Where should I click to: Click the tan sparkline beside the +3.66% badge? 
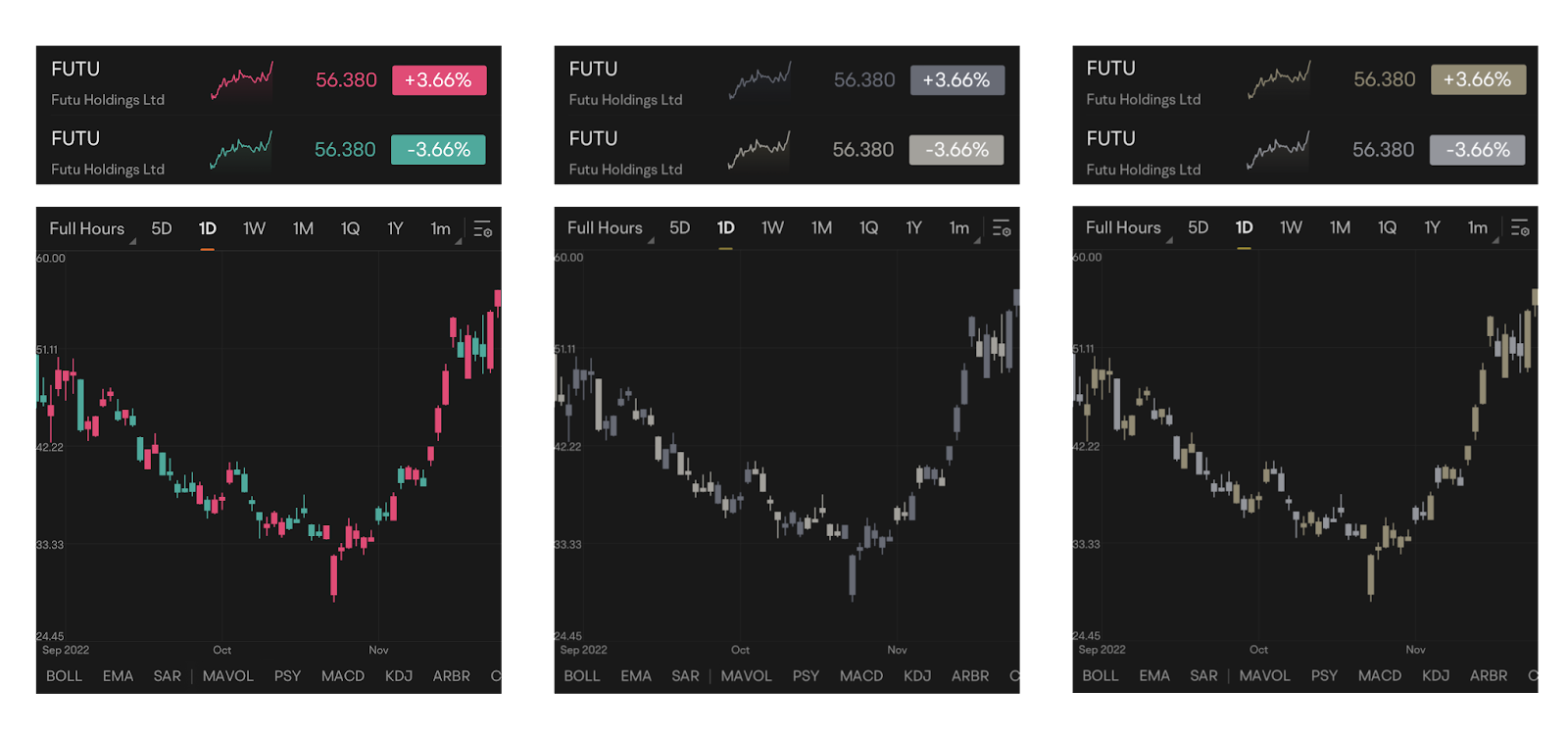pyautogui.click(x=1279, y=79)
